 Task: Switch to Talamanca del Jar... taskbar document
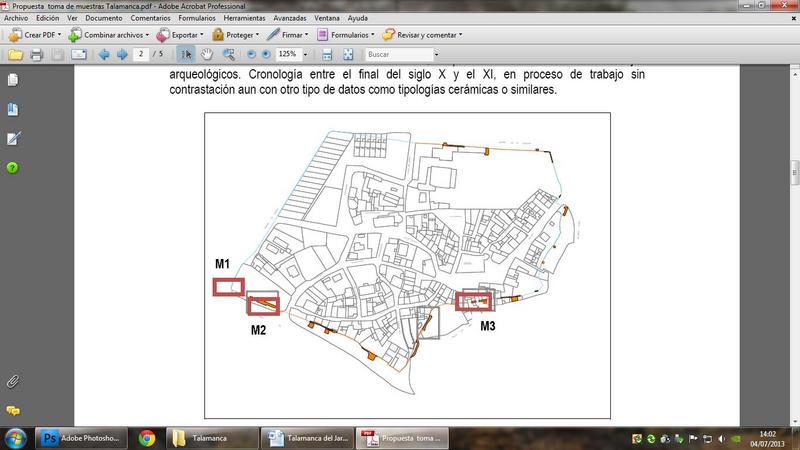(307, 438)
